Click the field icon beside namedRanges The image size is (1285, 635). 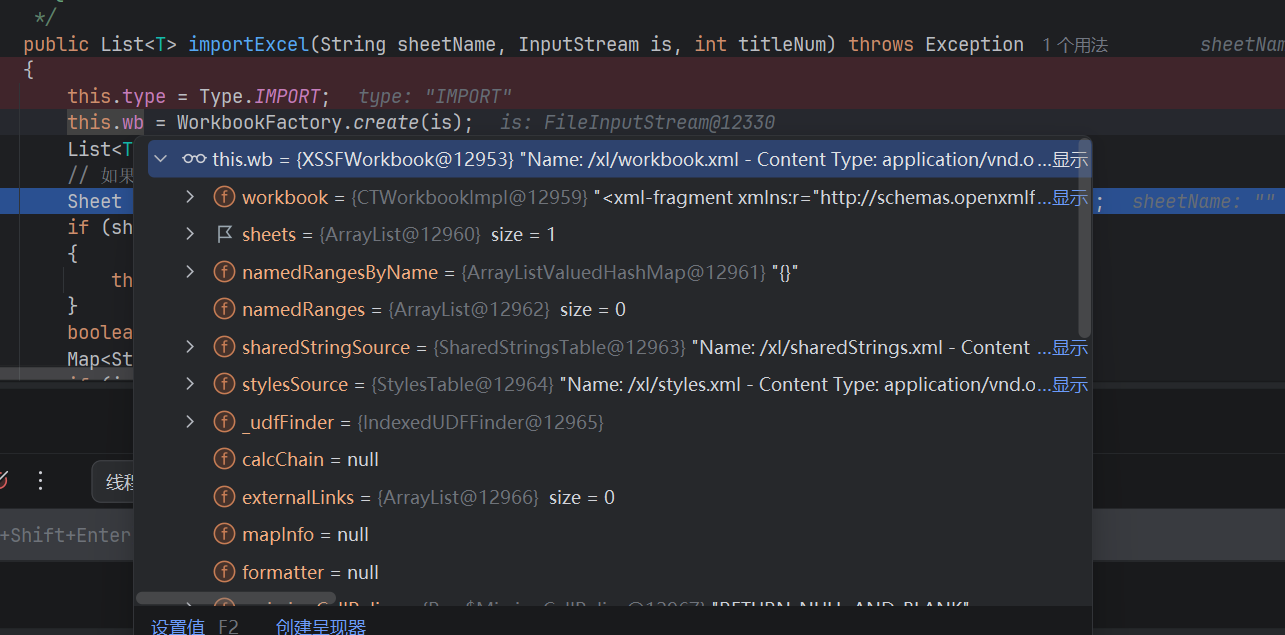coord(225,309)
